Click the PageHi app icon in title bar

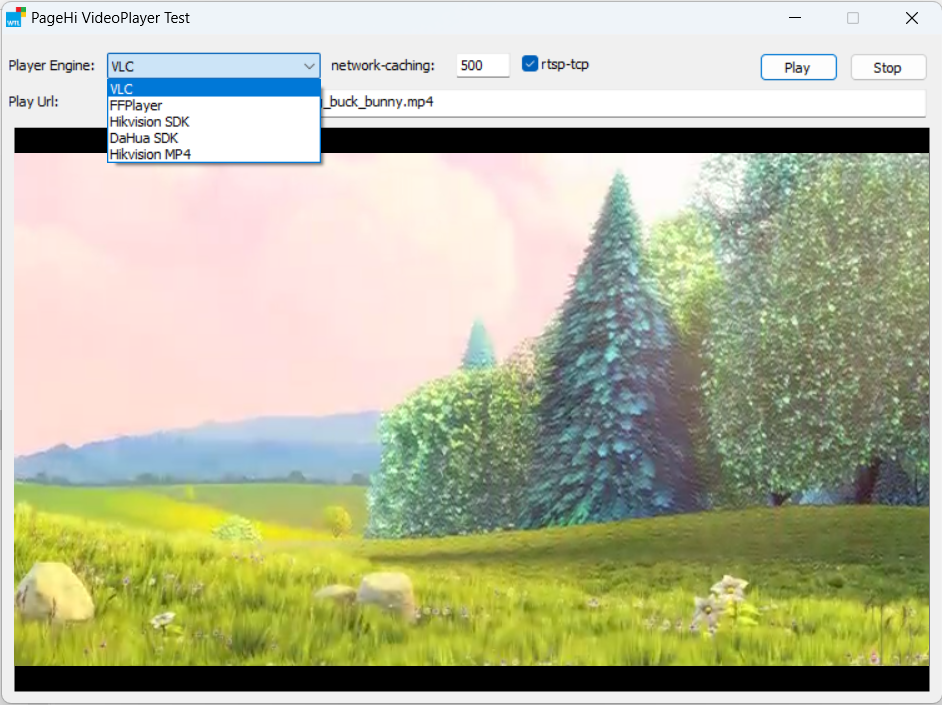click(16, 17)
